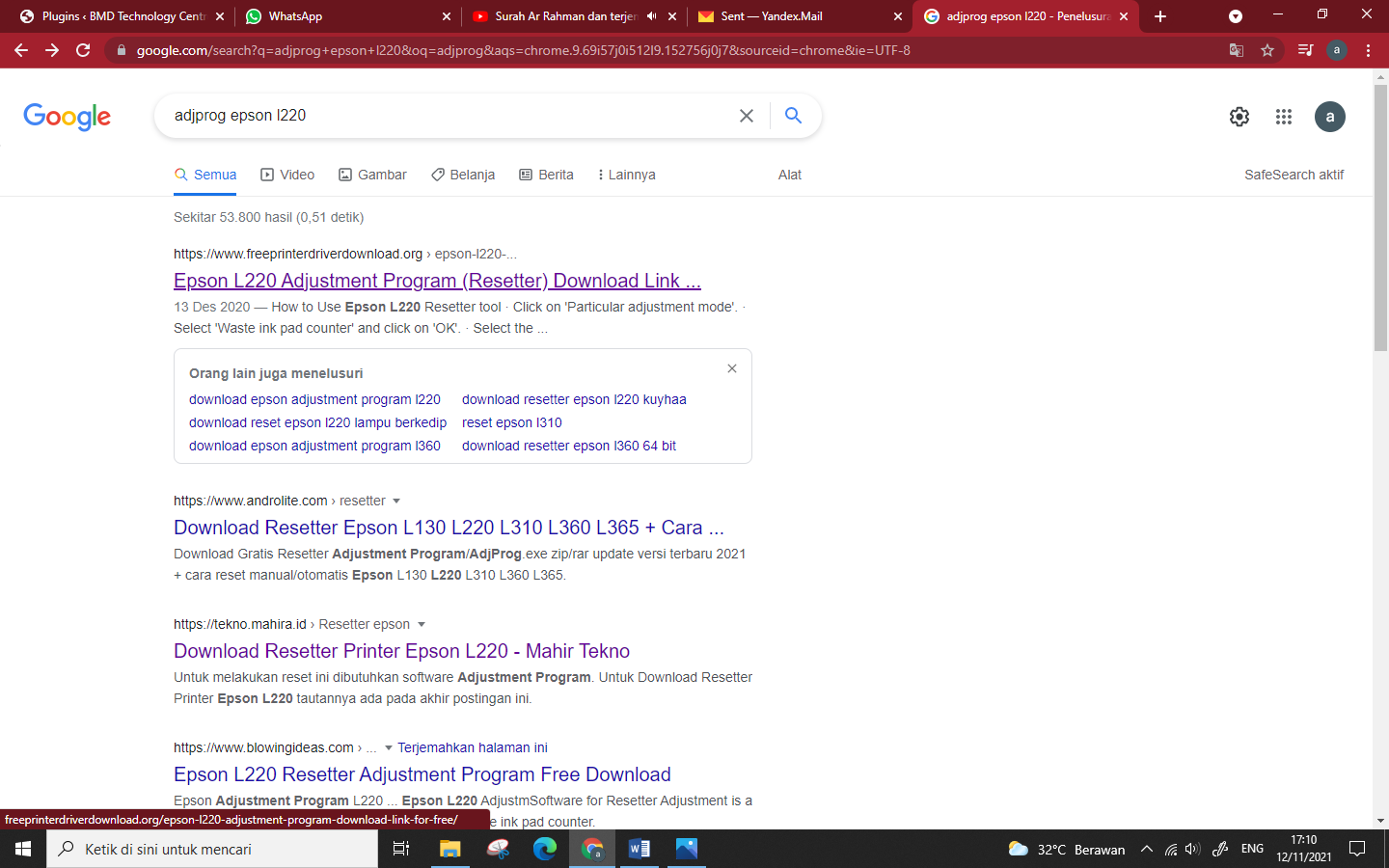The image size is (1389, 868).
Task: Open Google quick settings gear
Action: [x=1239, y=117]
